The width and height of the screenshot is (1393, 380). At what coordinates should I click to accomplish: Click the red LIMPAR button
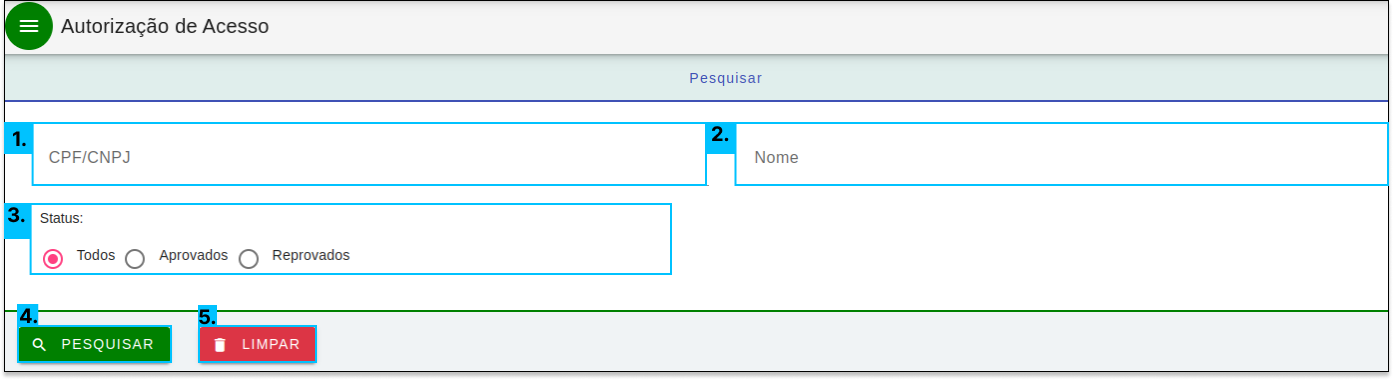click(257, 344)
